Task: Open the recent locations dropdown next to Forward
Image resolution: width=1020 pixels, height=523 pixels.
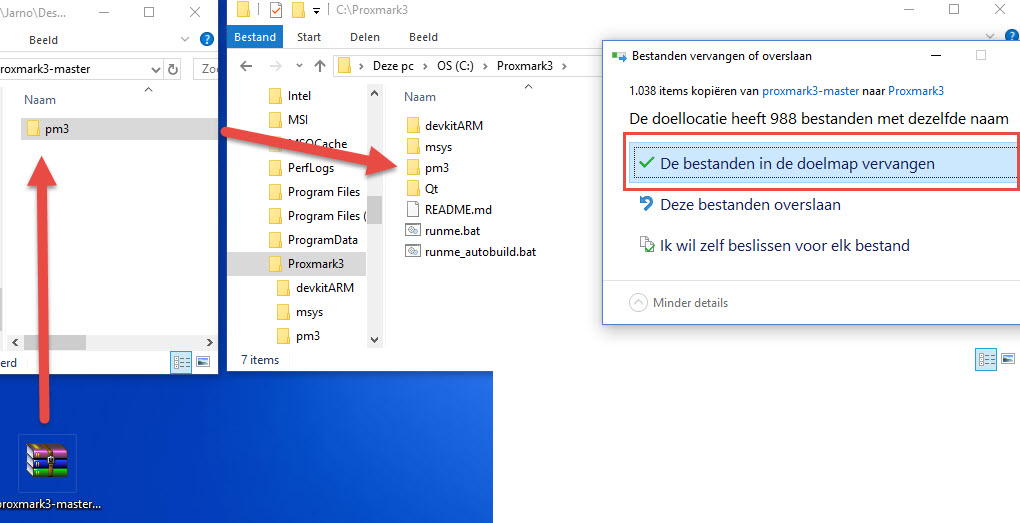Action: click(x=299, y=66)
